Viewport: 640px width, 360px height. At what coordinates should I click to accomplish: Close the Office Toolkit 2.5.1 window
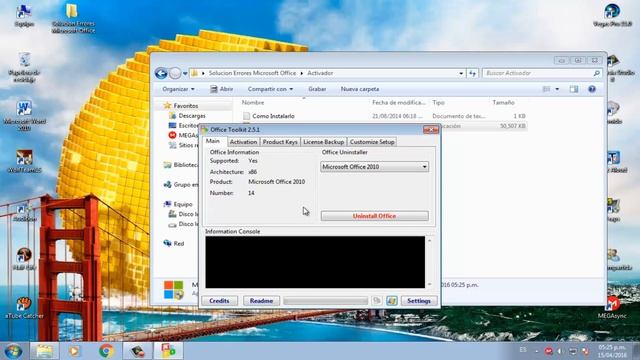[x=430, y=130]
